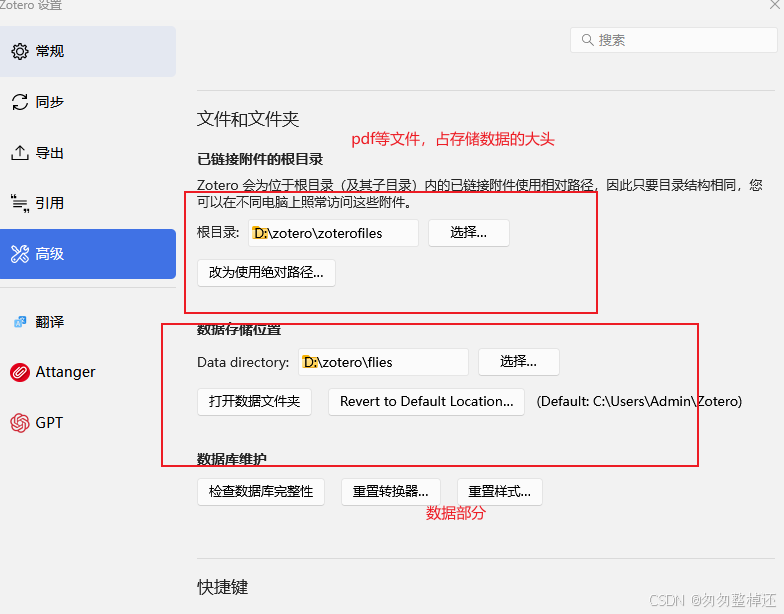Click the Data directory path field
The image size is (784, 614).
tap(383, 362)
